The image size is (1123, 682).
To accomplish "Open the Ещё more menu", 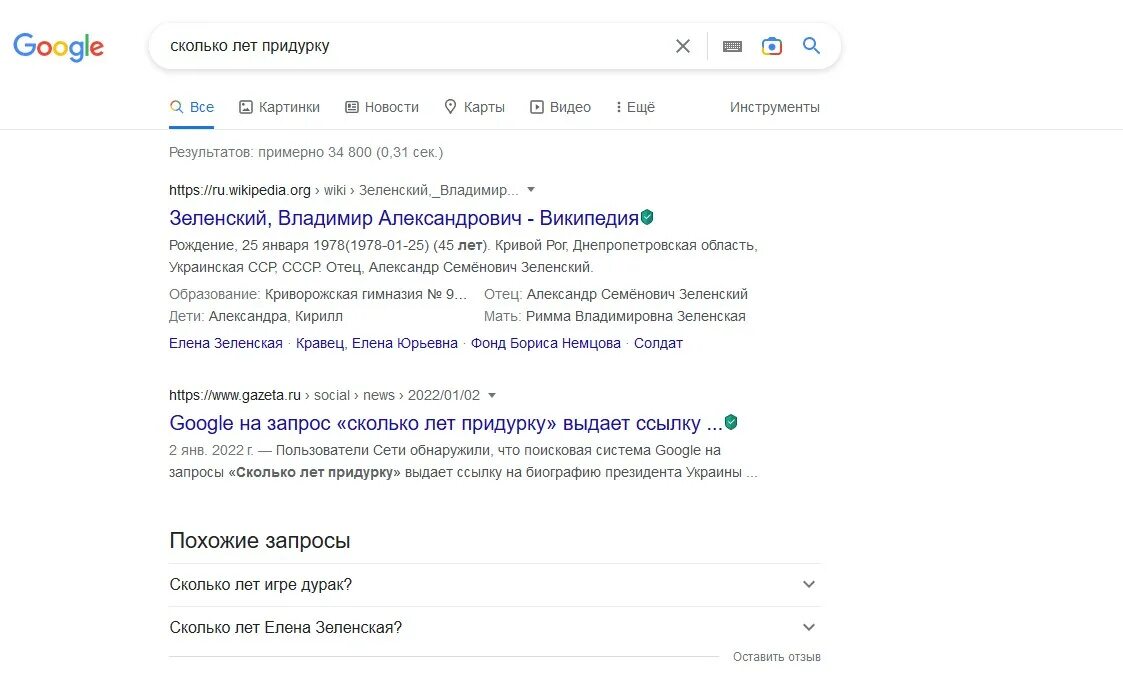I will (635, 107).
